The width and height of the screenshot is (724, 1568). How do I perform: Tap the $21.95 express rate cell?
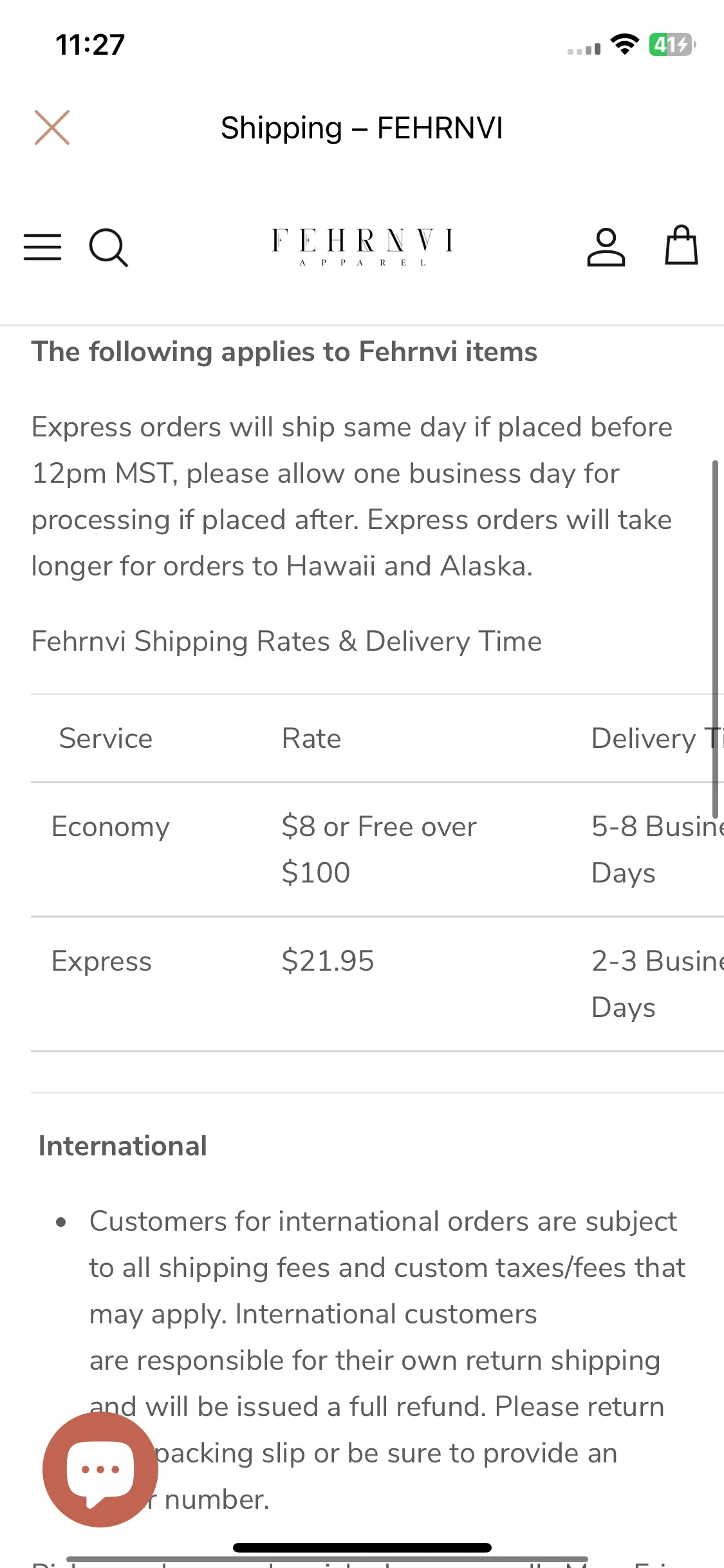tap(328, 962)
